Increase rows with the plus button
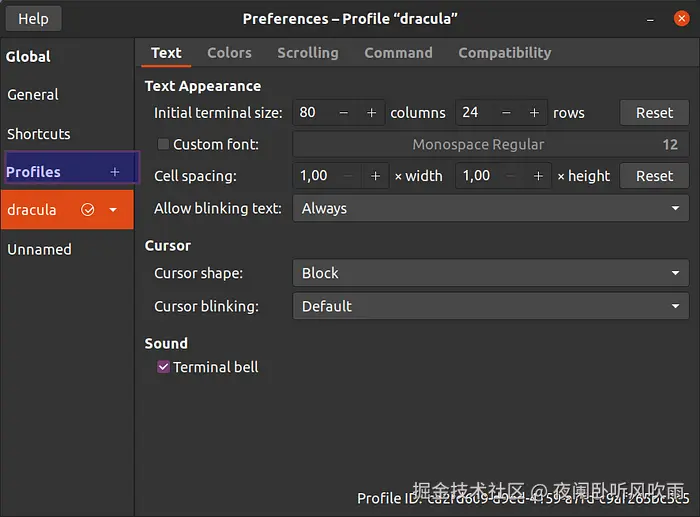This screenshot has width=700, height=517. (x=534, y=113)
